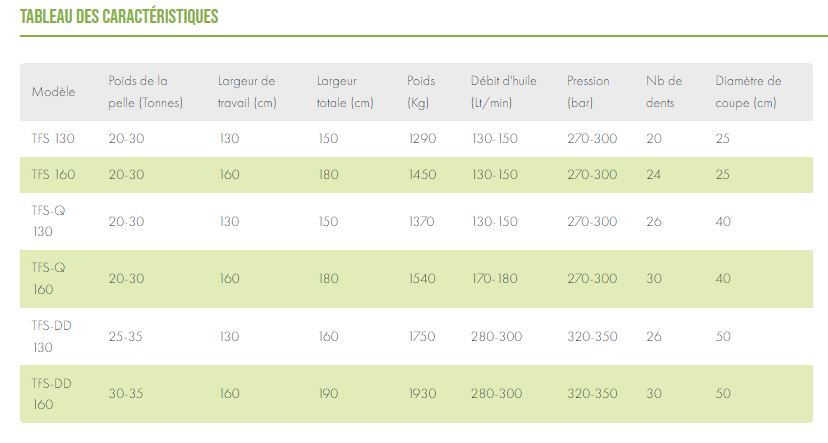Click the Largeur totale column header
The height and width of the screenshot is (443, 828).
(x=345, y=92)
